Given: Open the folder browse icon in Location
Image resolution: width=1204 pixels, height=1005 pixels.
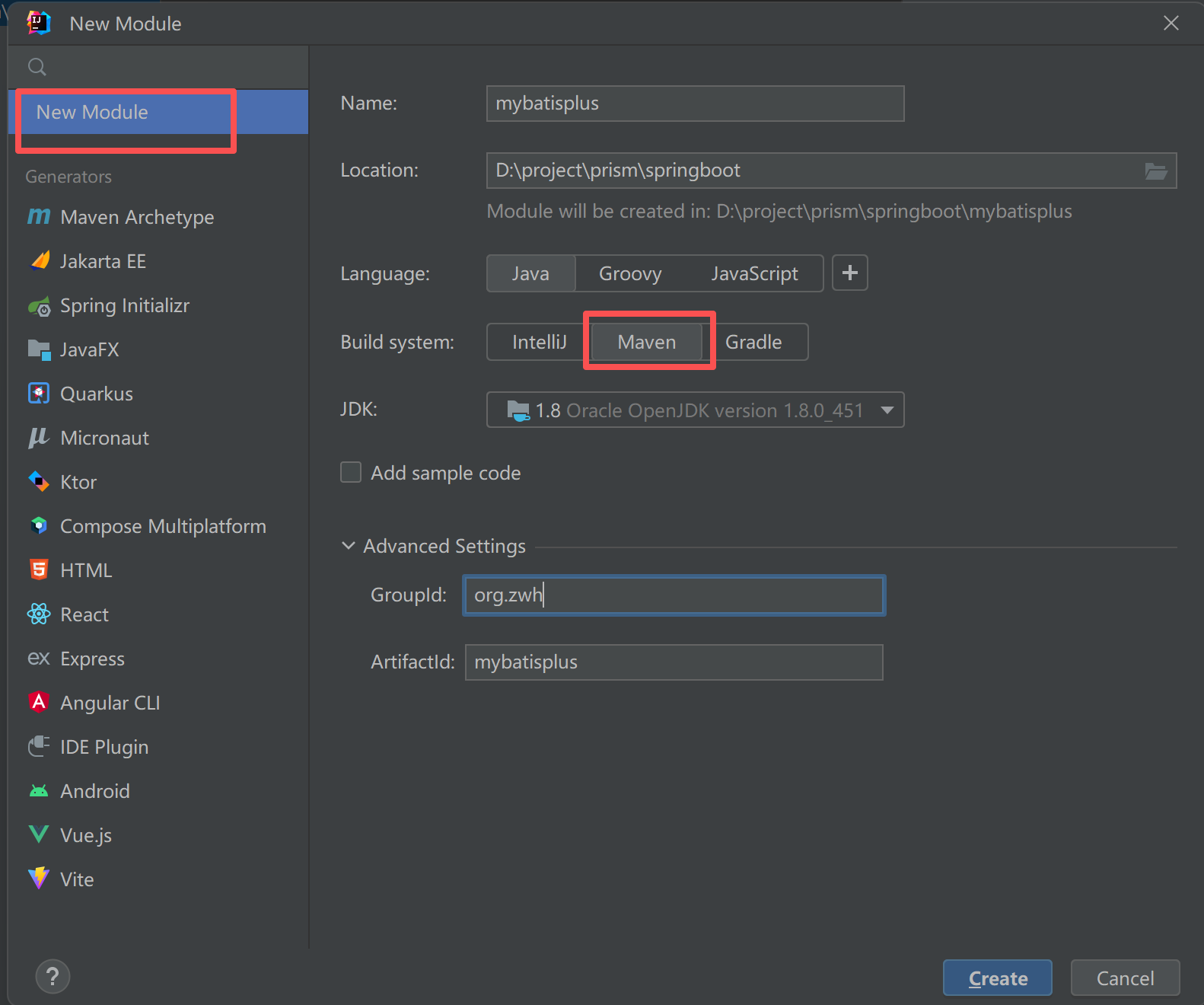Looking at the screenshot, I should pos(1156,171).
